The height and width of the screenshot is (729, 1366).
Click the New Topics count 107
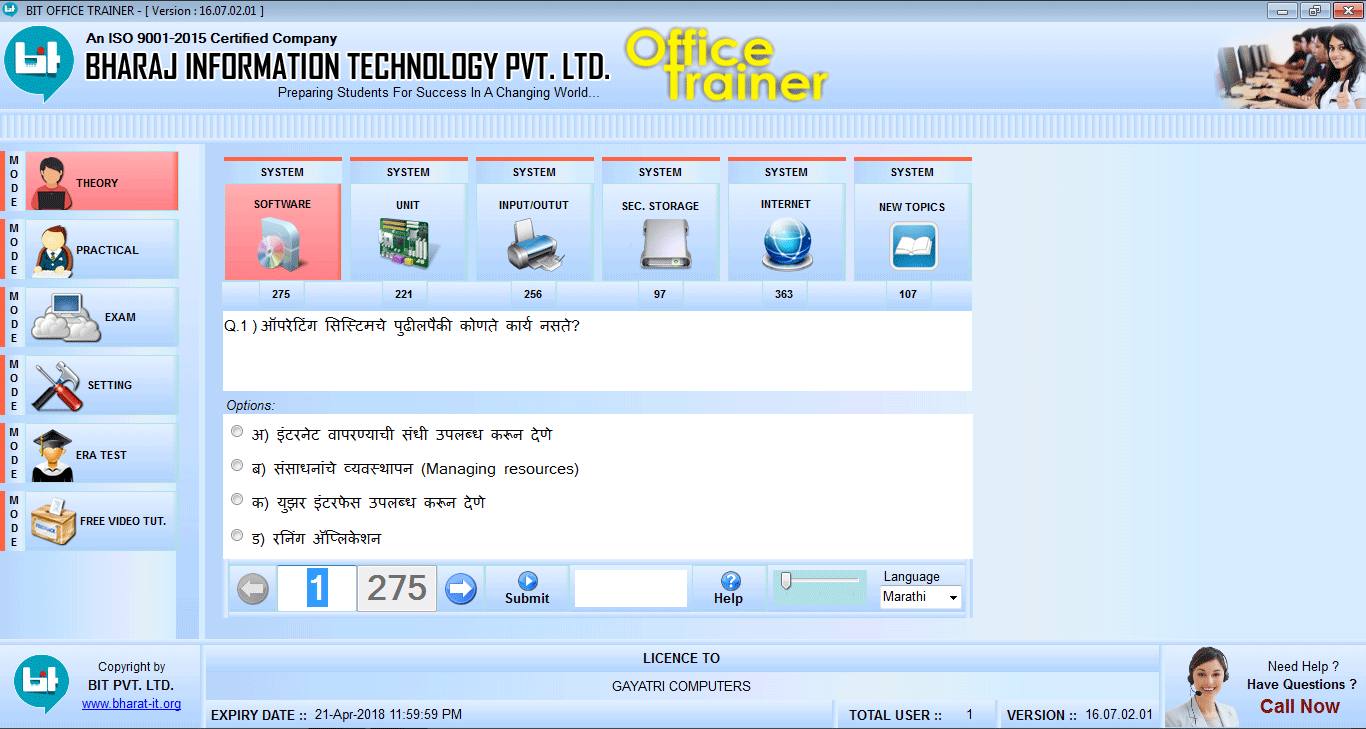[x=908, y=294]
